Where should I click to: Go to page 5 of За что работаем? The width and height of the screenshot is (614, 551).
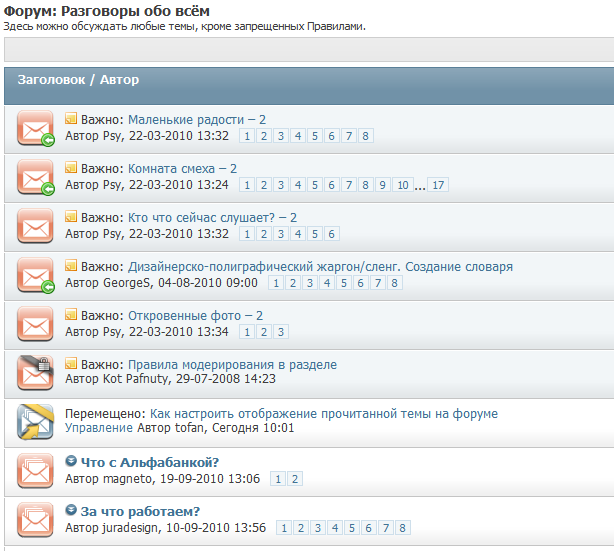(x=352, y=528)
